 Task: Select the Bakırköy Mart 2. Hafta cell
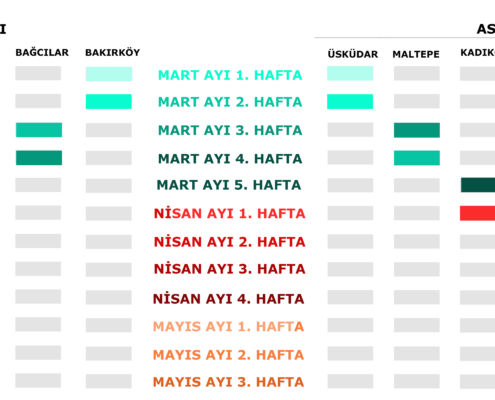coord(109,102)
